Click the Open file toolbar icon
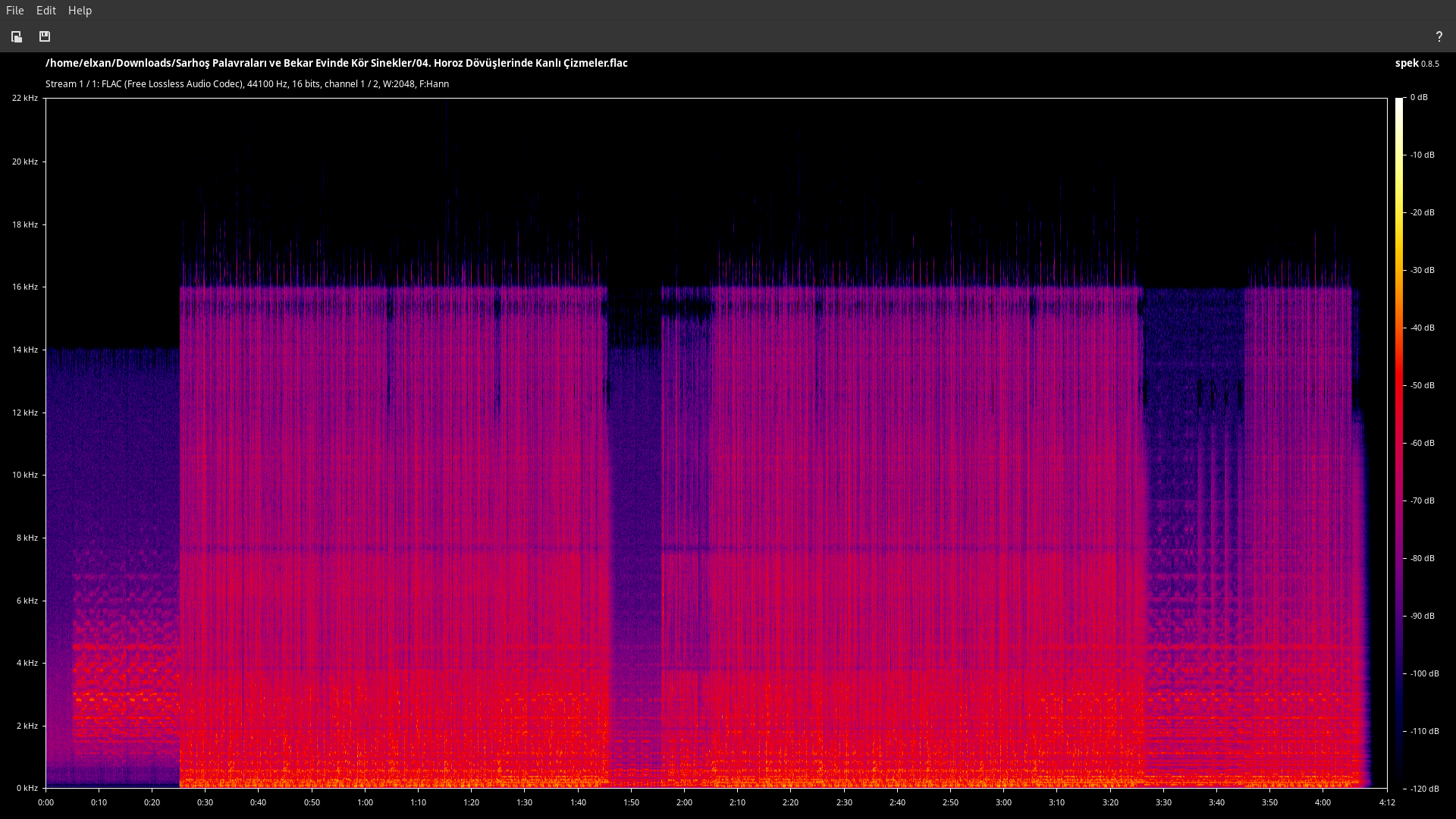The height and width of the screenshot is (819, 1456). point(17,36)
